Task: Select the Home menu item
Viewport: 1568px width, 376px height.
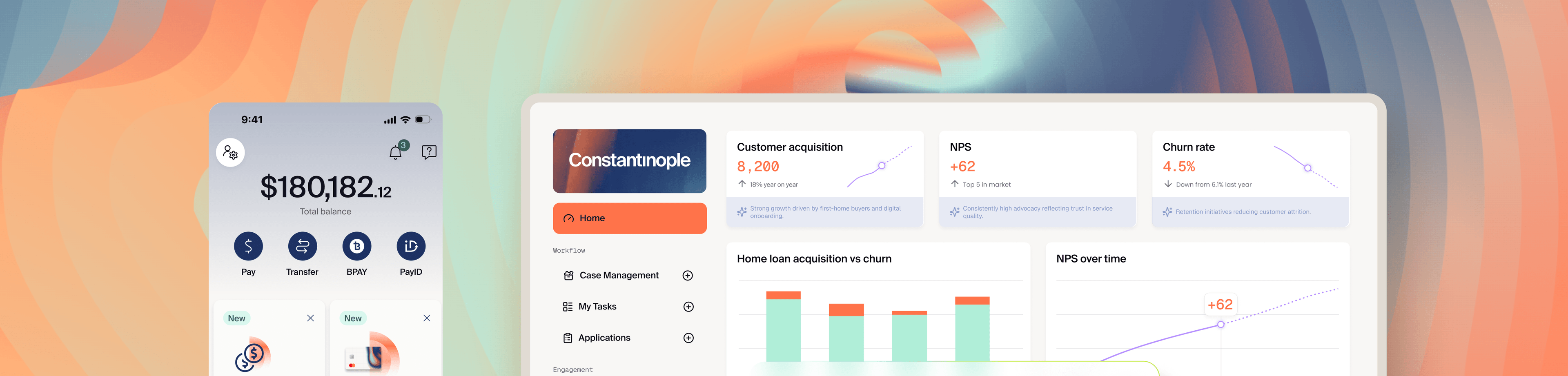Action: [x=629, y=218]
